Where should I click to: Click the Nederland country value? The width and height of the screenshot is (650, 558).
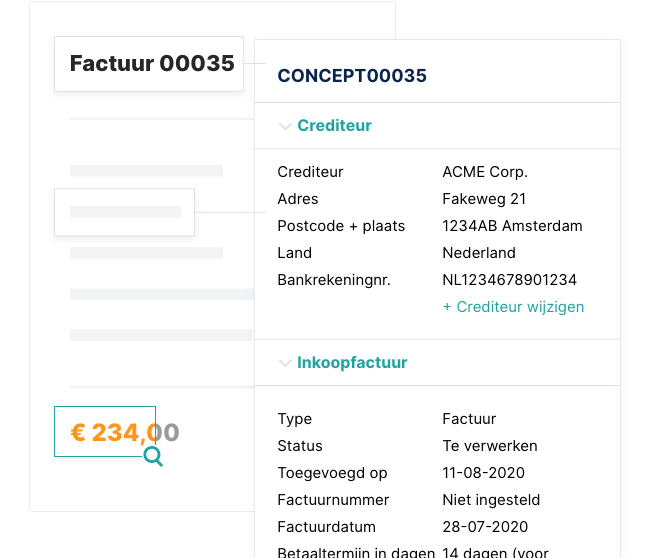point(479,253)
